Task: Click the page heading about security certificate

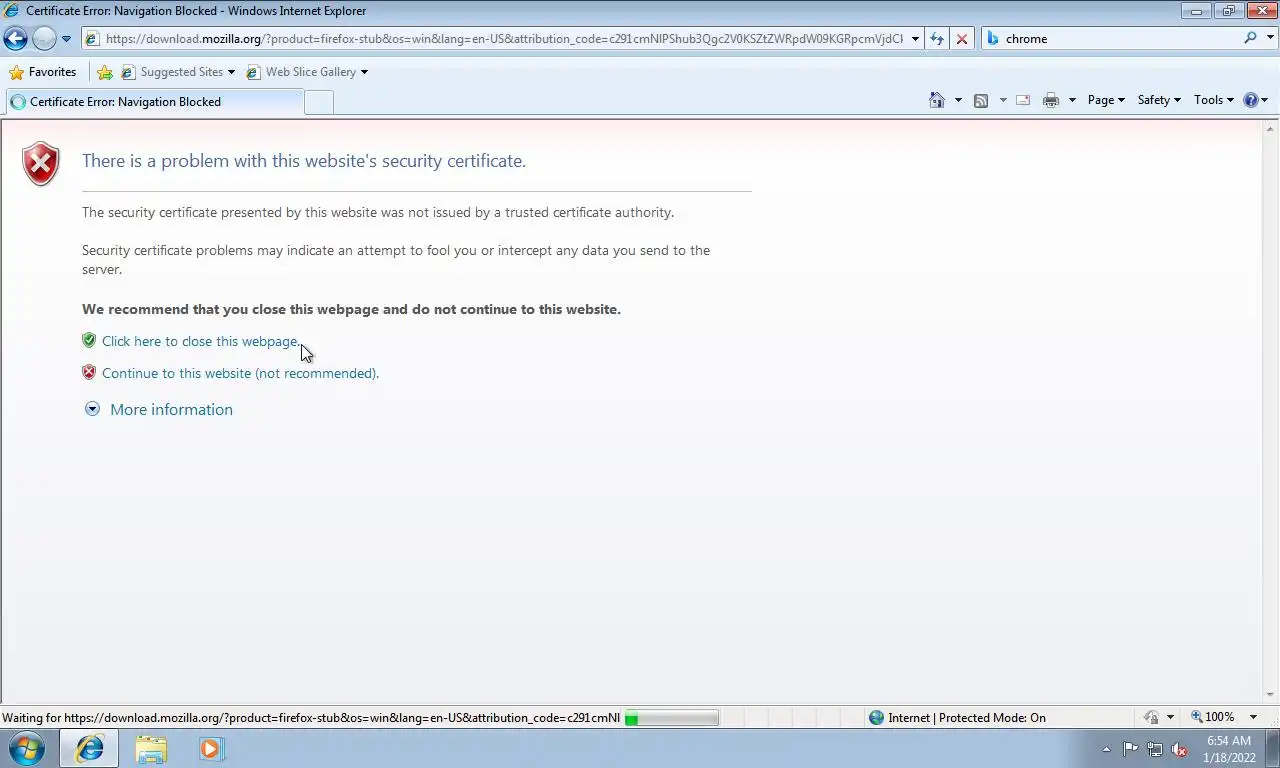Action: (x=304, y=161)
